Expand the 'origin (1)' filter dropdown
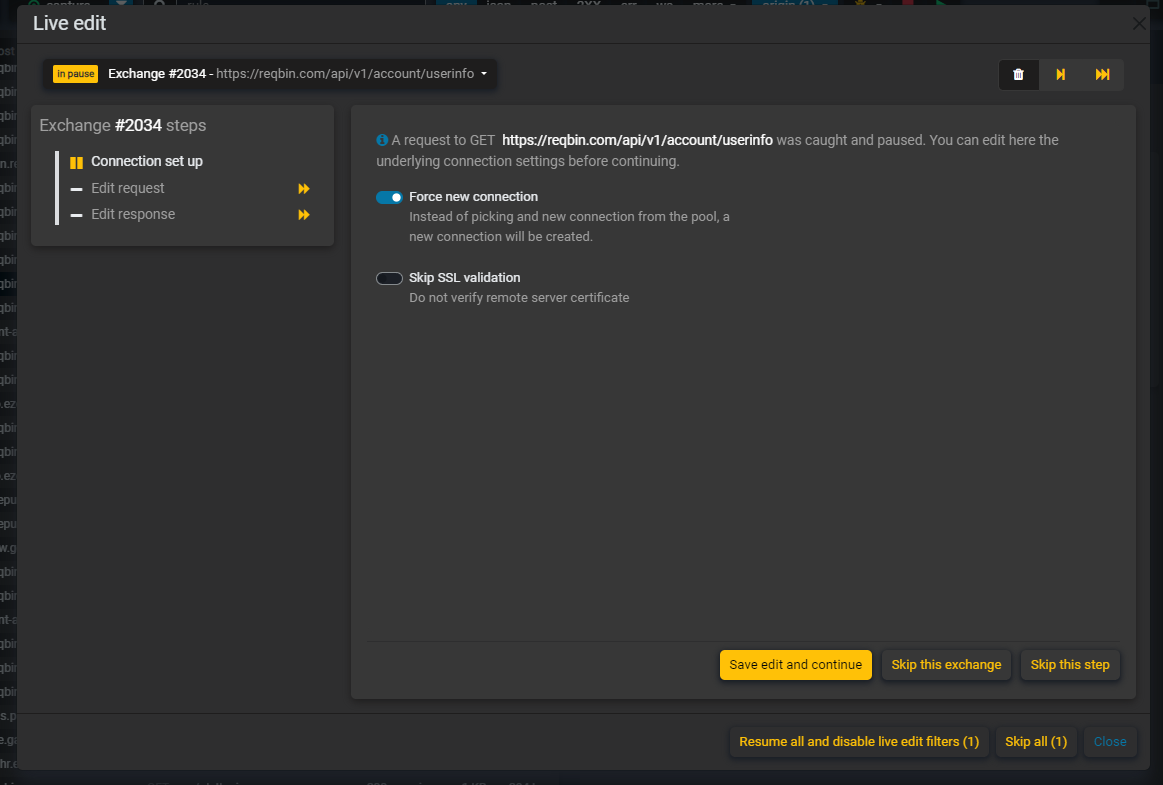This screenshot has height=785, width=1163. tap(794, 4)
